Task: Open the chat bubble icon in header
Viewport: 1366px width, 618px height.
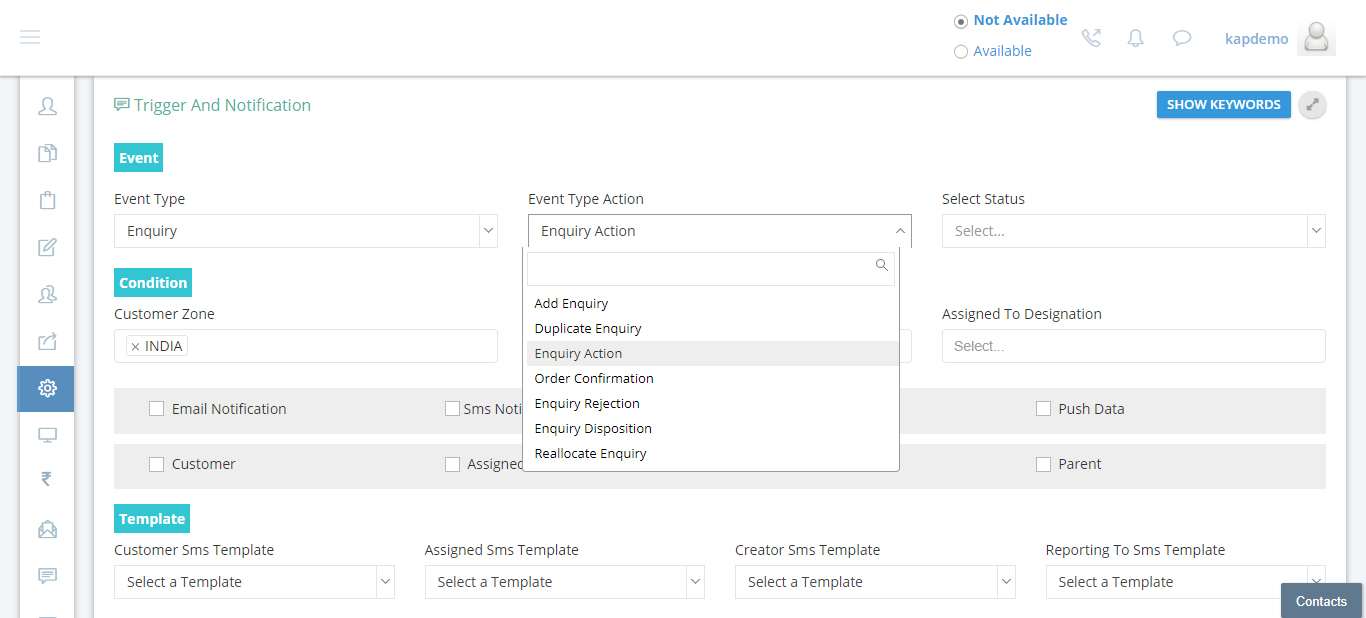Action: click(1182, 38)
